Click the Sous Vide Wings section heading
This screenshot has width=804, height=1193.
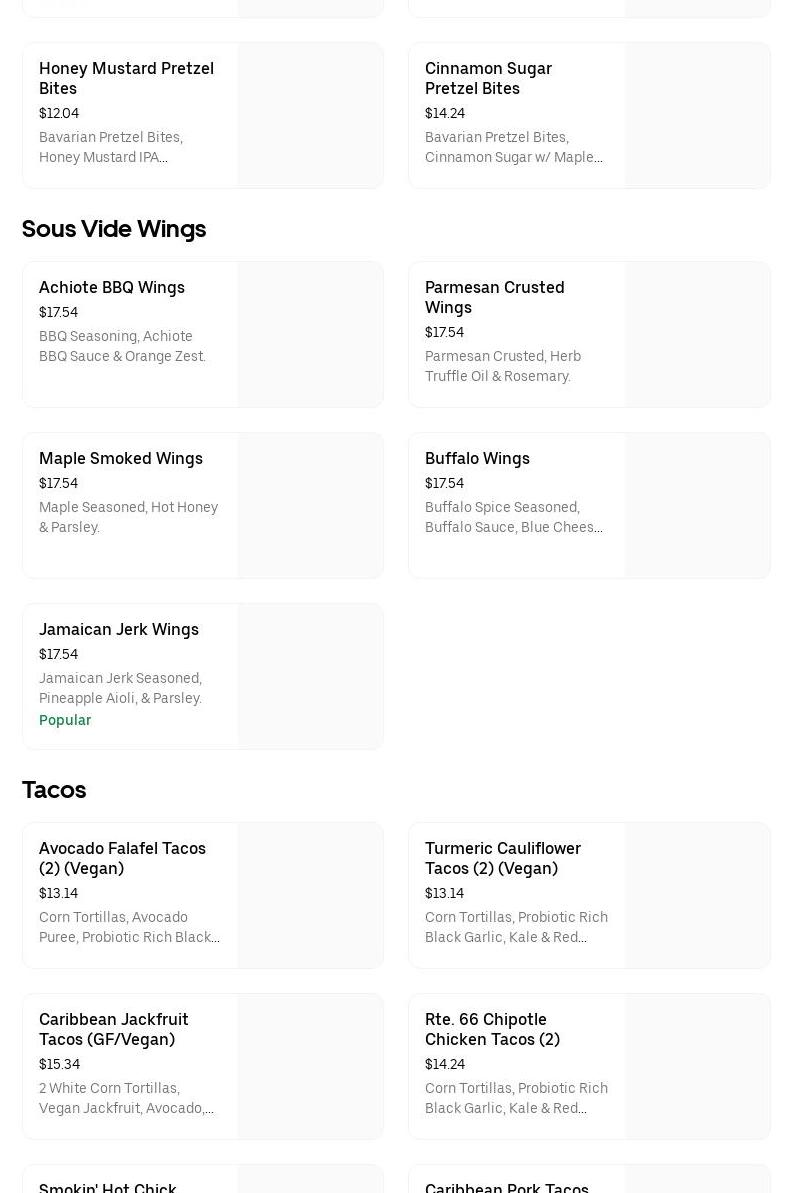114,229
